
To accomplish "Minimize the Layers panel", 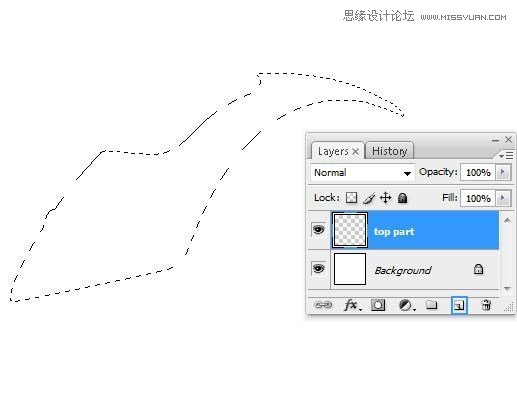I will click(x=495, y=140).
